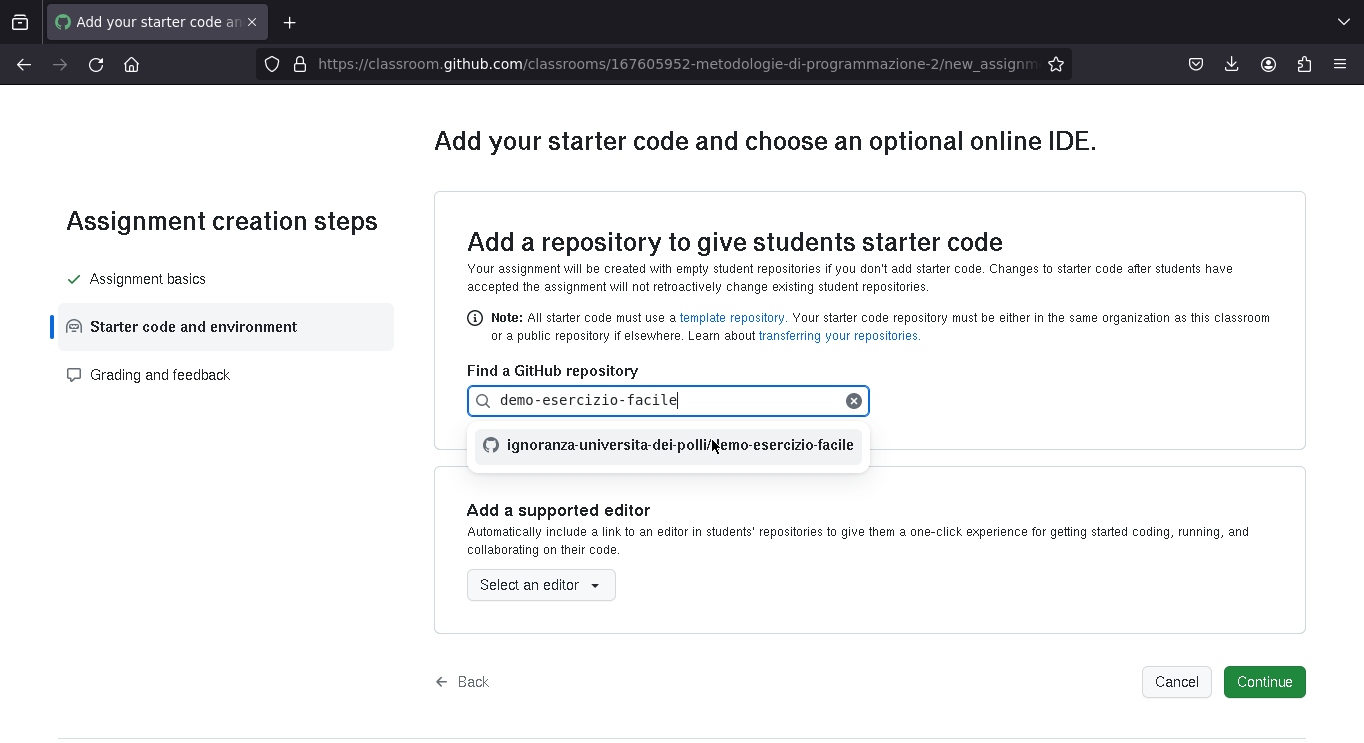1364x743 pixels.
Task: Bookmark this page with star icon
Action: pos(1056,64)
